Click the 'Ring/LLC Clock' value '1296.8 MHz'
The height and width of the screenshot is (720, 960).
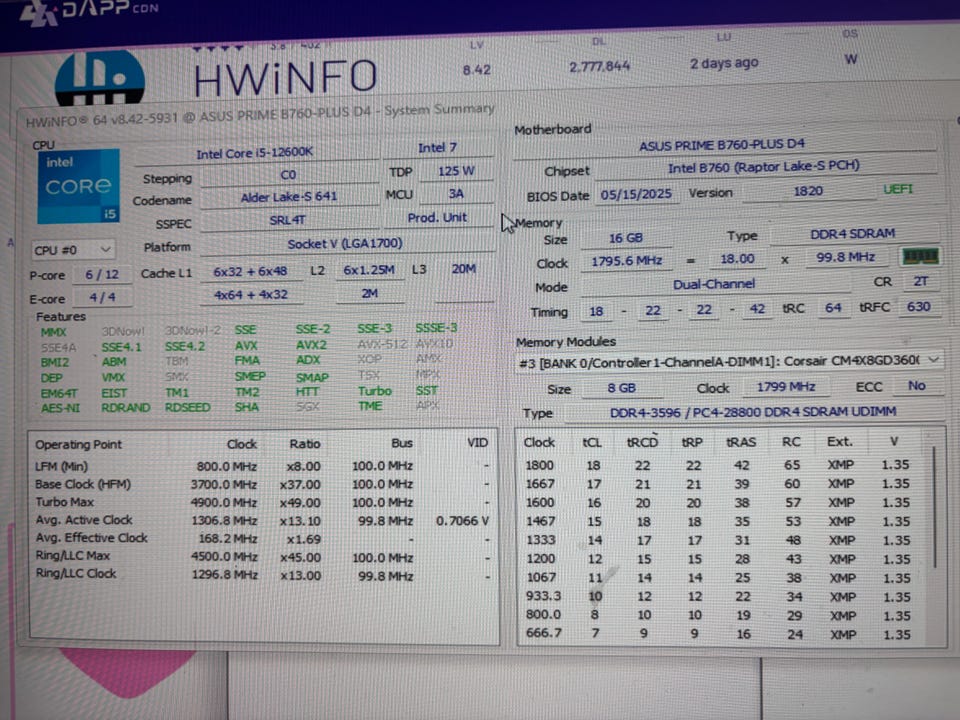point(224,575)
